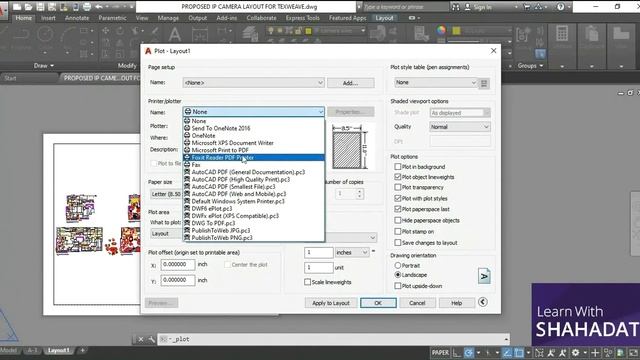Collapse the printer Name dropdown showing None
Image resolution: width=640 pixels, height=360 pixels.
(x=253, y=111)
